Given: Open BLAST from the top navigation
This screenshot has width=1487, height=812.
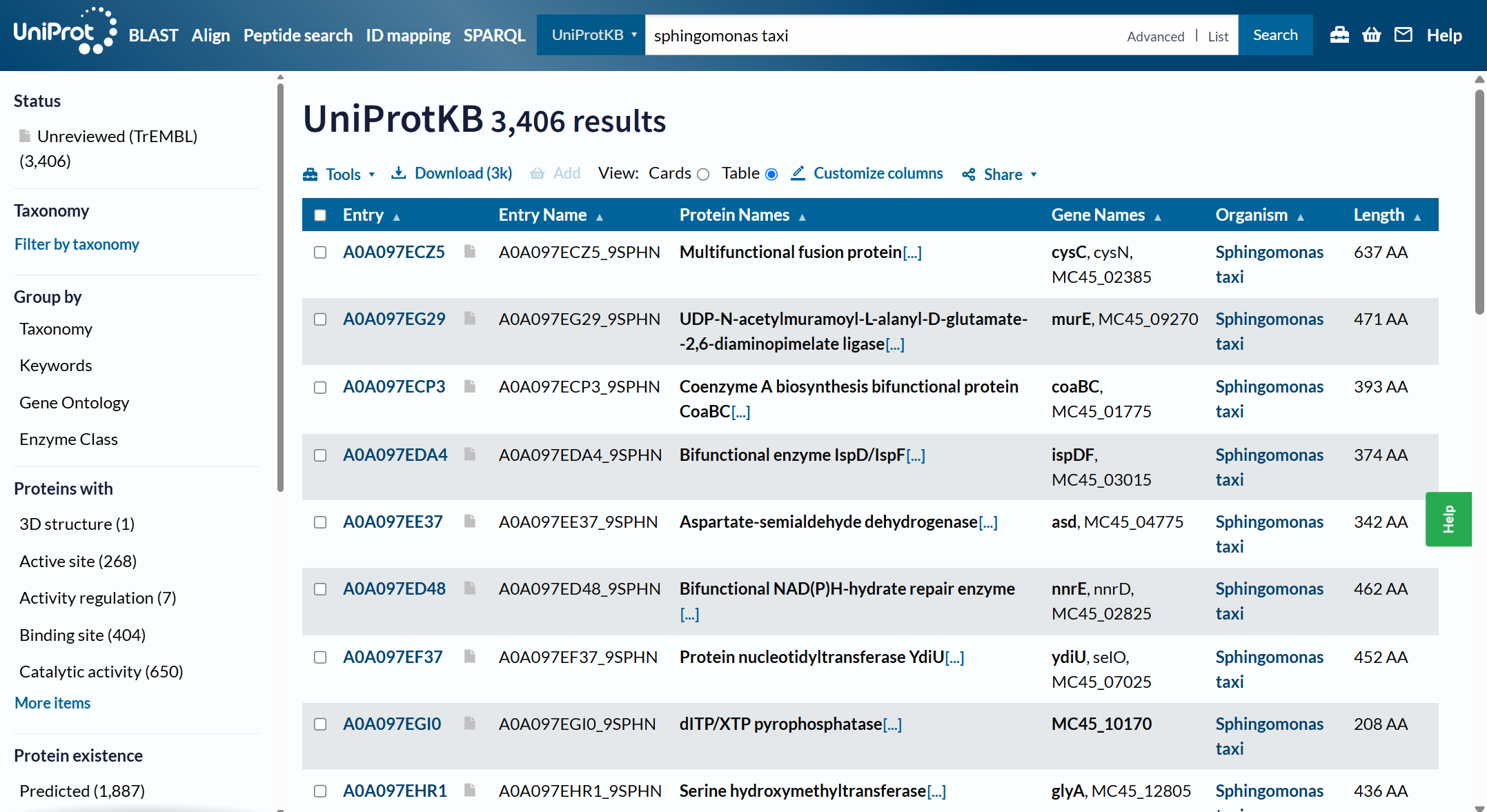Looking at the screenshot, I should 153,35.
